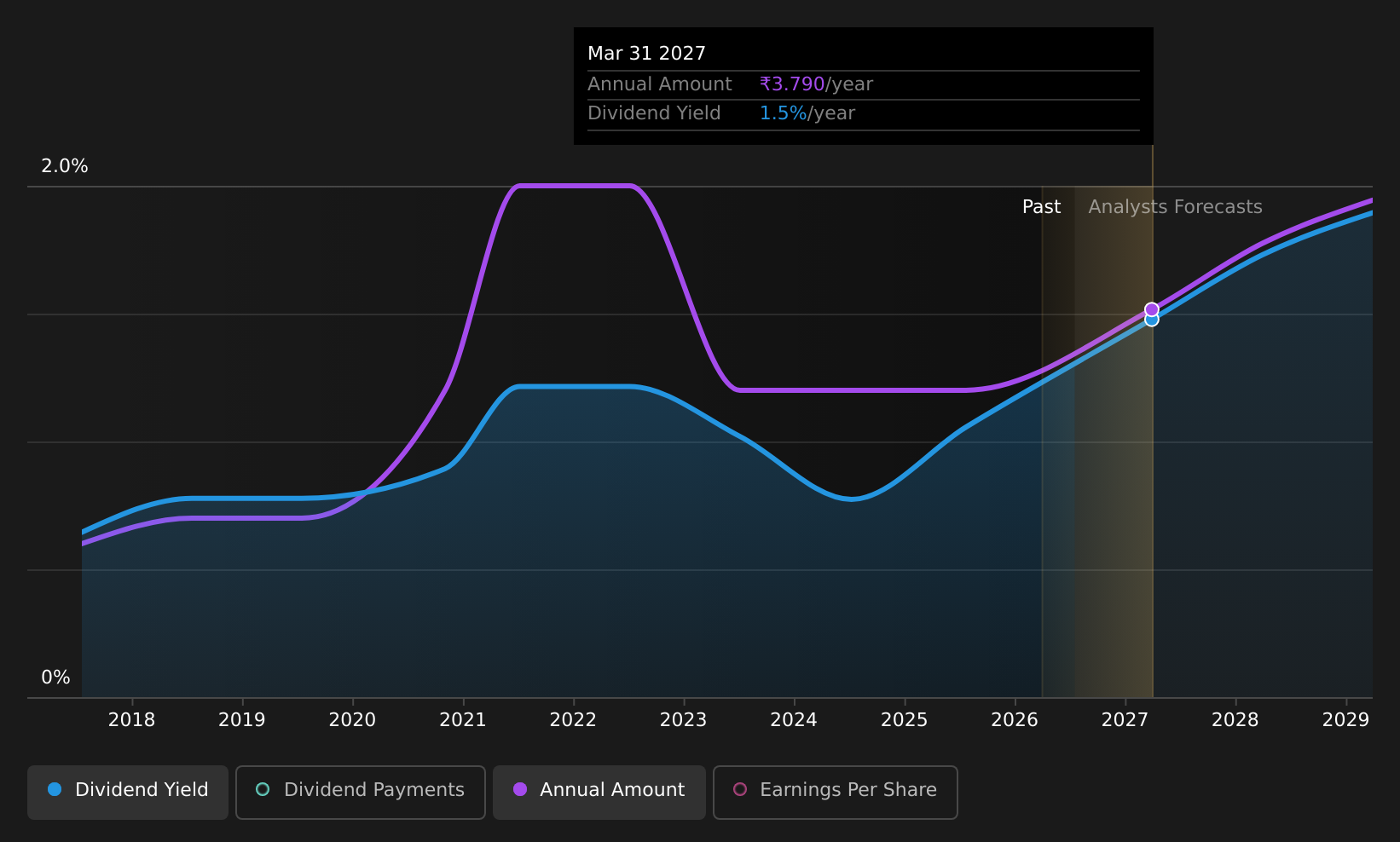This screenshot has height=842, width=1400.
Task: Click the 2028 x-axis label
Action: (x=1235, y=720)
